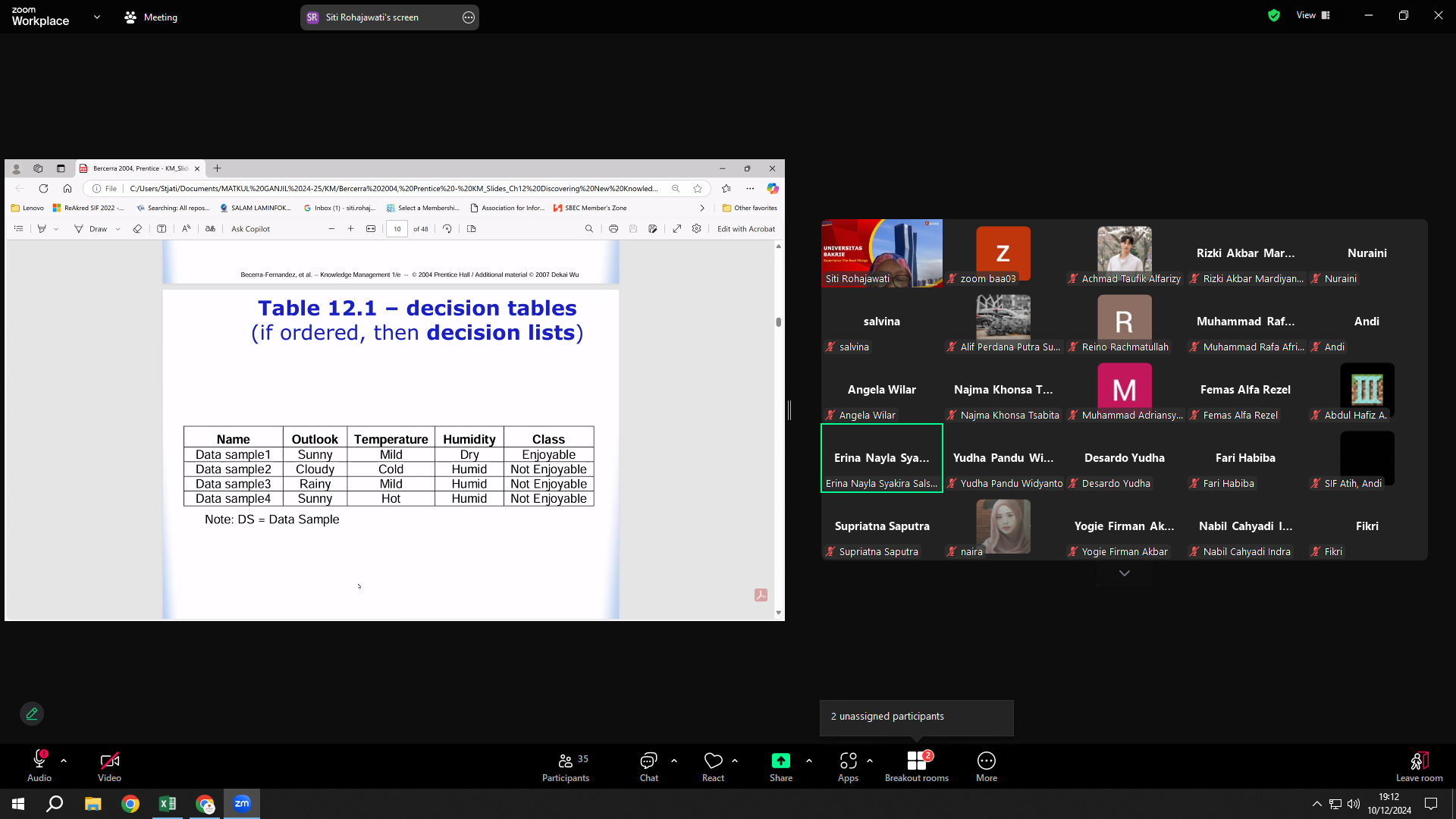Open Lenovo bookmarks folder

tap(27, 208)
